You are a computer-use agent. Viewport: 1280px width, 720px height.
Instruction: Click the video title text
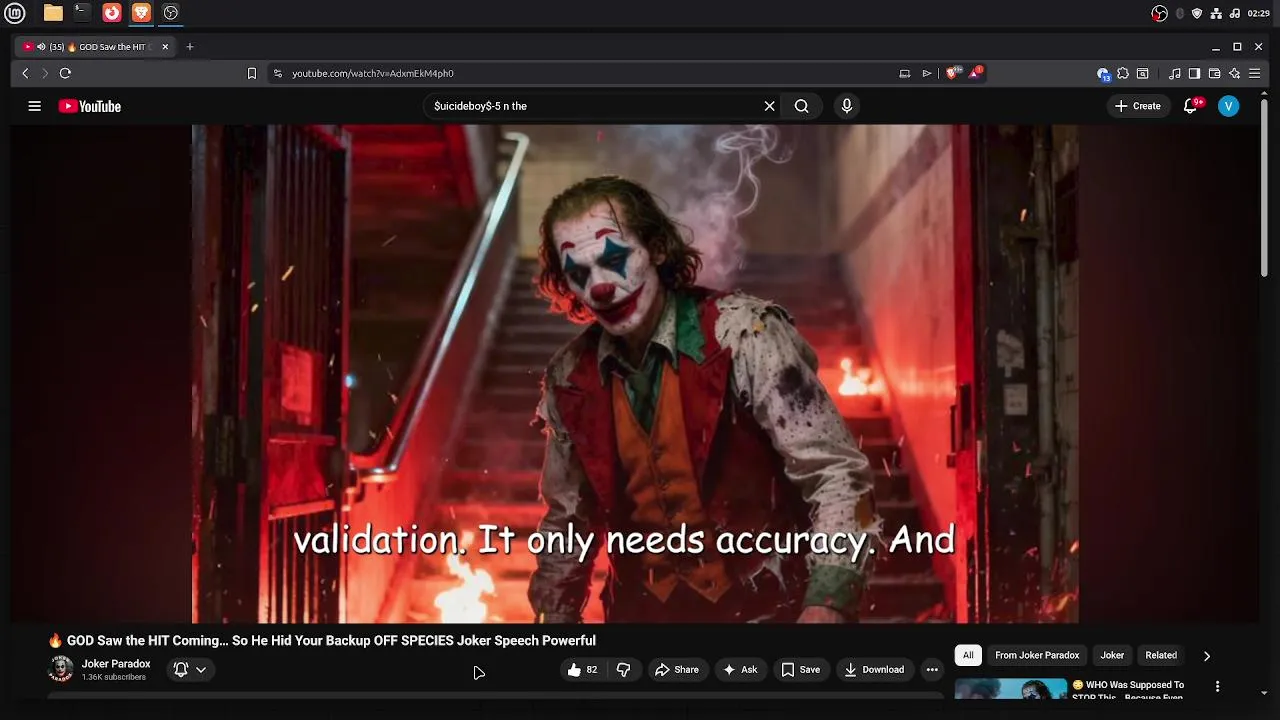[x=331, y=641]
